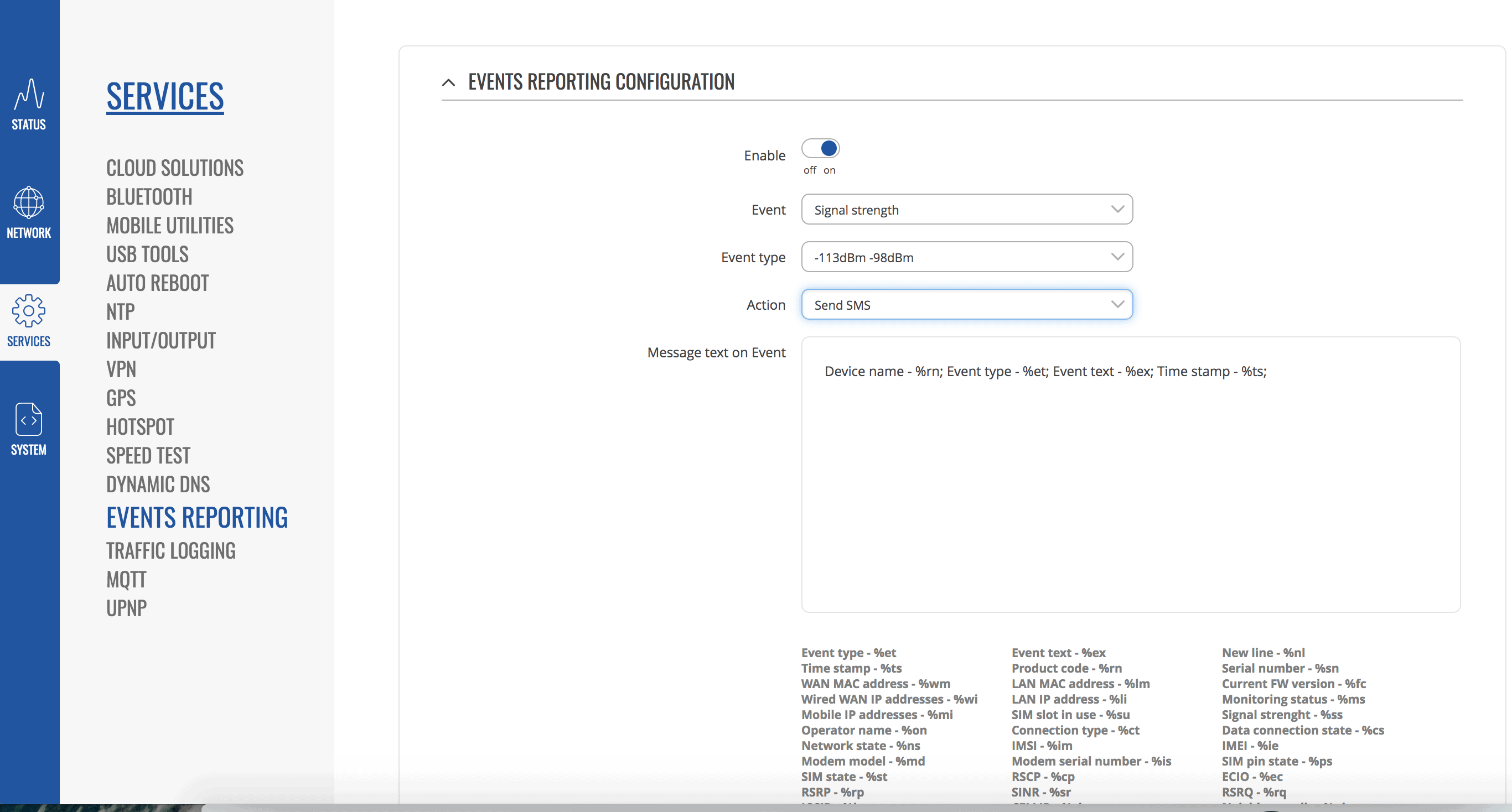Viewport: 1512px width, 812px height.
Task: Click the 'SIM state - %st' hint text
Action: [844, 777]
